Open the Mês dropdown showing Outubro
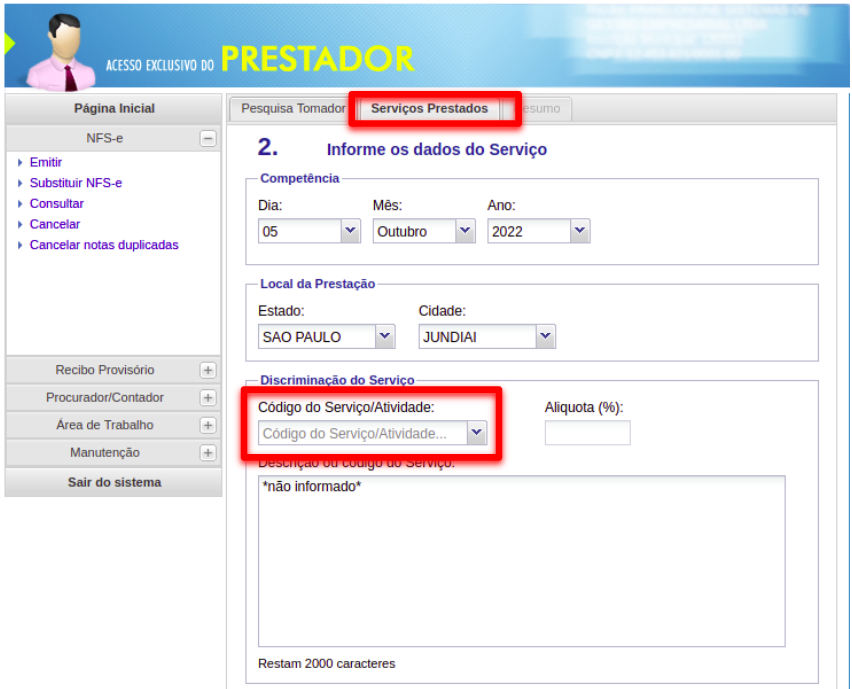Viewport: 852px width, 689px height. click(x=464, y=231)
